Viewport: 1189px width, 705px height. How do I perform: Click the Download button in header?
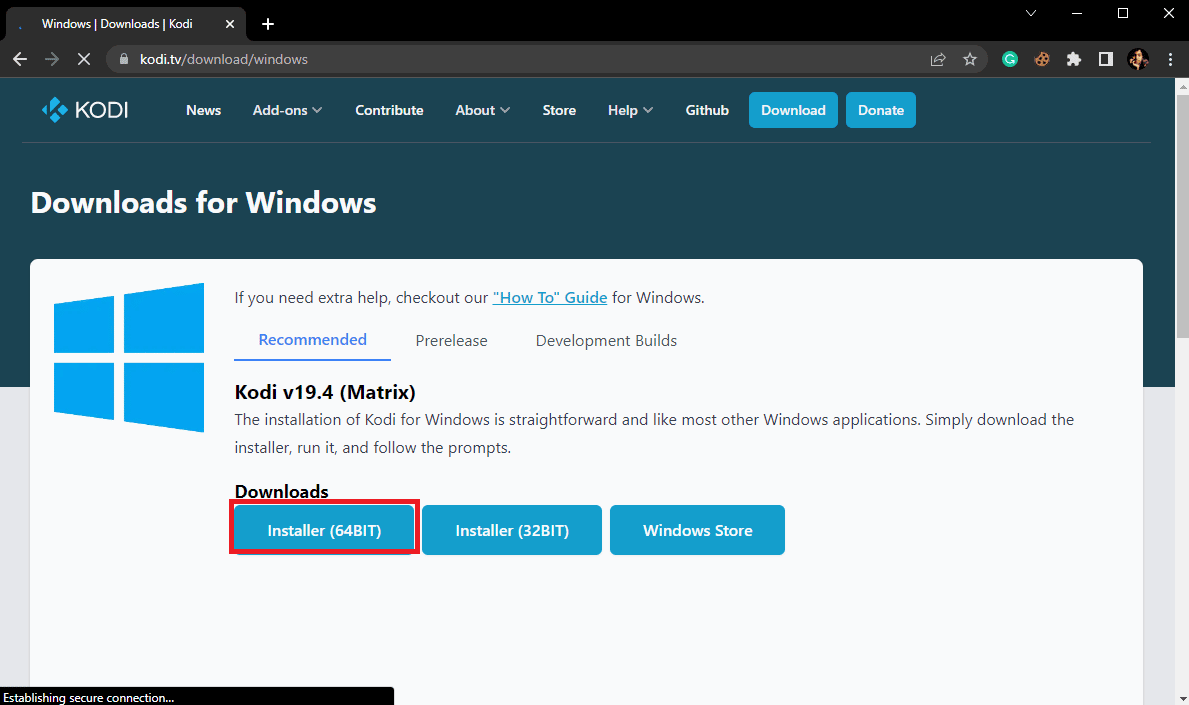793,110
